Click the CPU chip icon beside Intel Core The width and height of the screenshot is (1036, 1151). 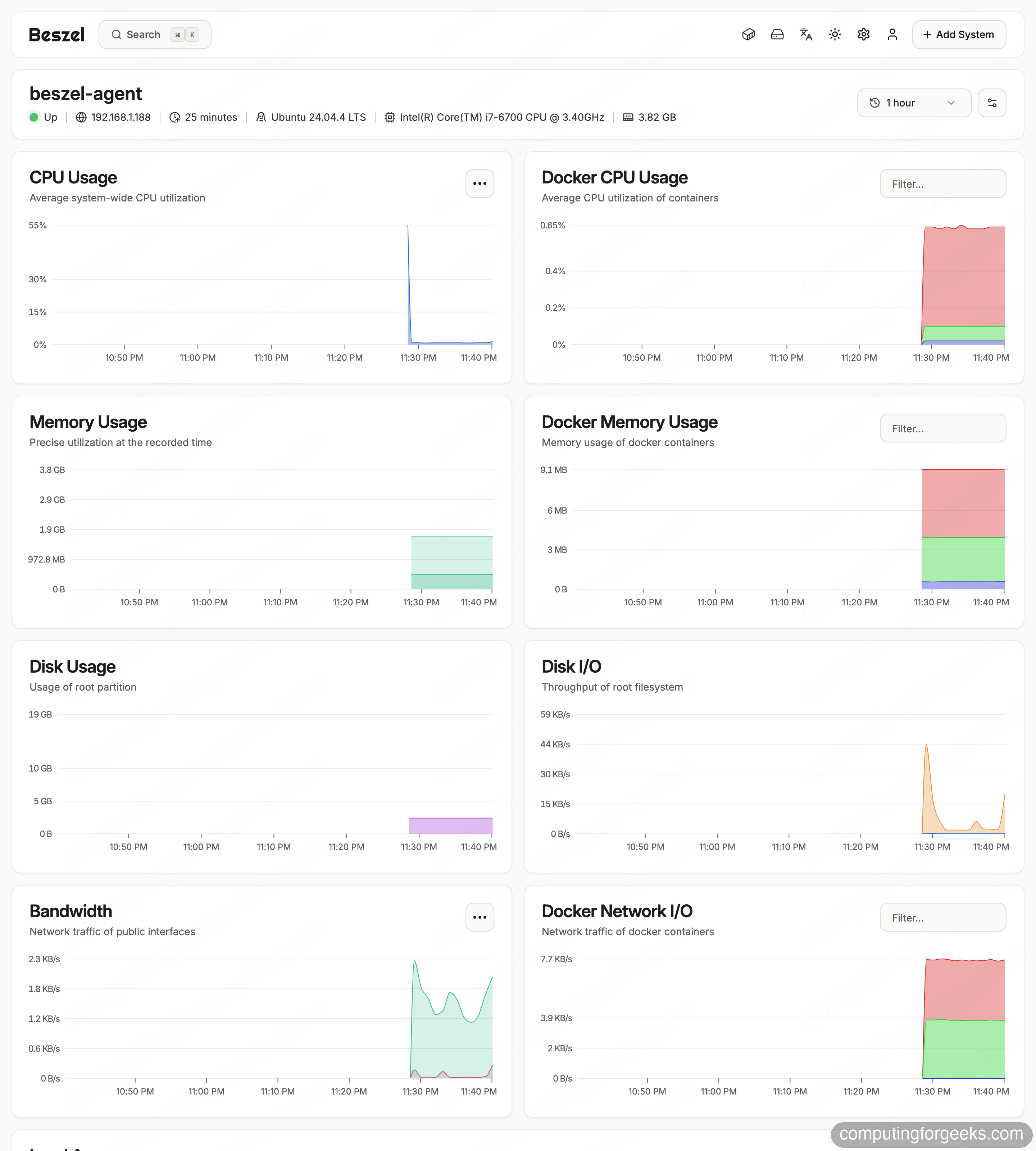coord(390,117)
